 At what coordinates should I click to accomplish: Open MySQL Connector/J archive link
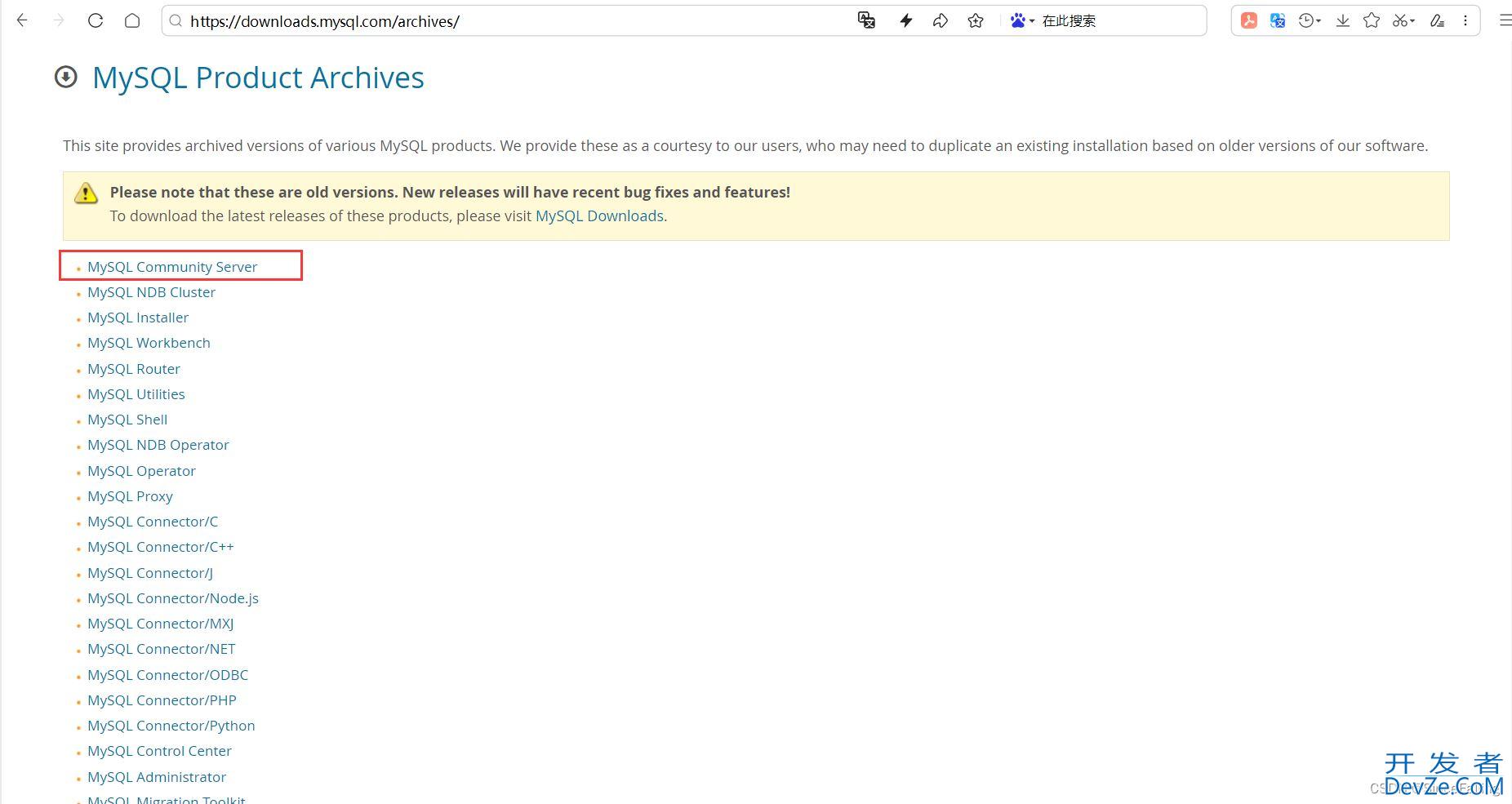[x=150, y=573]
